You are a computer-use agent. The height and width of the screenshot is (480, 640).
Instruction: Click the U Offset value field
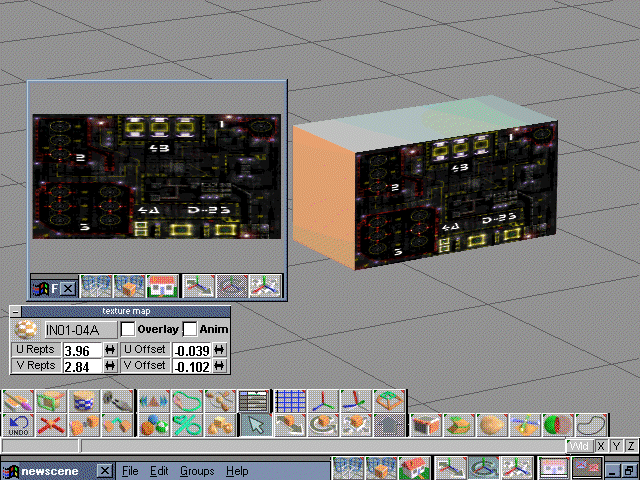[190, 350]
